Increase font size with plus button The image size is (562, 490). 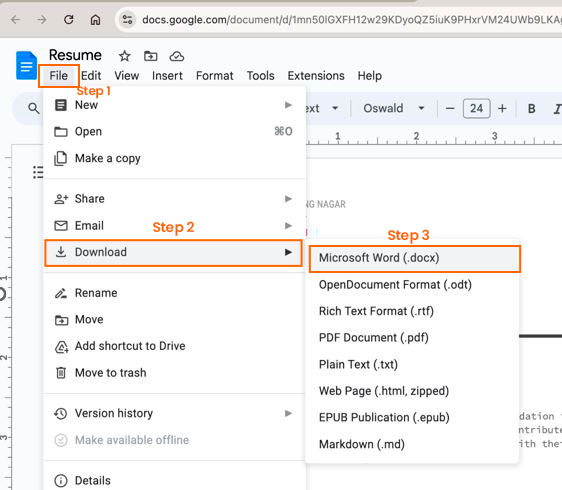(502, 108)
